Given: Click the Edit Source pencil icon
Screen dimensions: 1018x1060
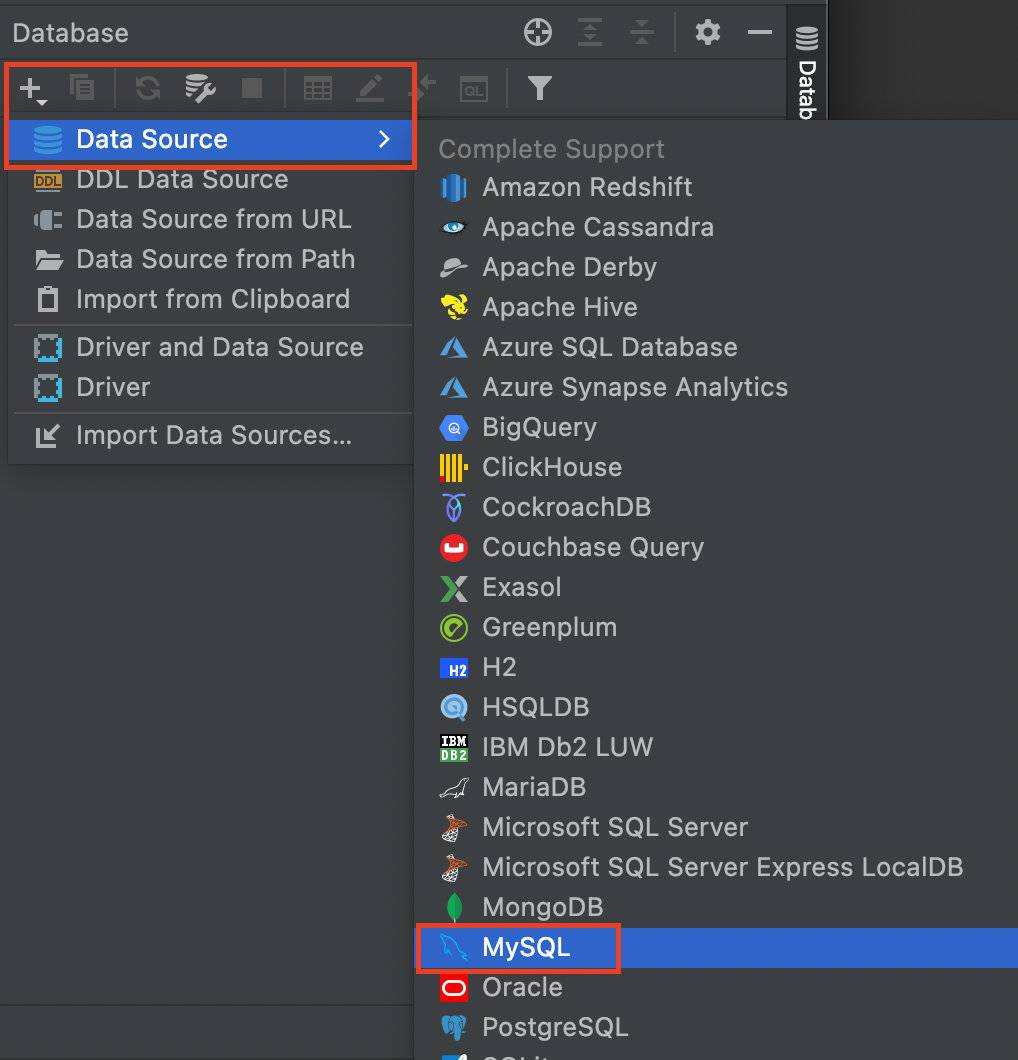Looking at the screenshot, I should click(370, 89).
